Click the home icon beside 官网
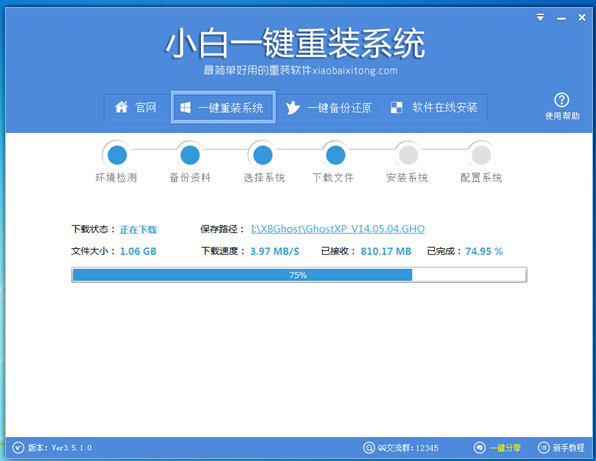596x461 pixels. 121,107
